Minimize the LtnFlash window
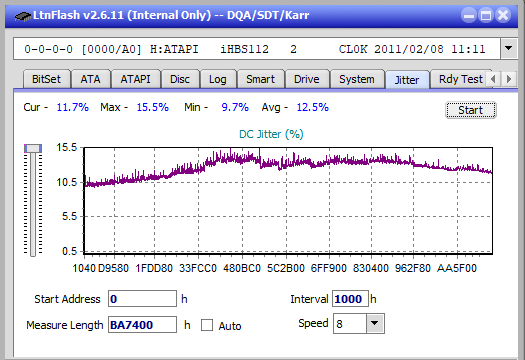The image size is (525, 360). (x=469, y=15)
